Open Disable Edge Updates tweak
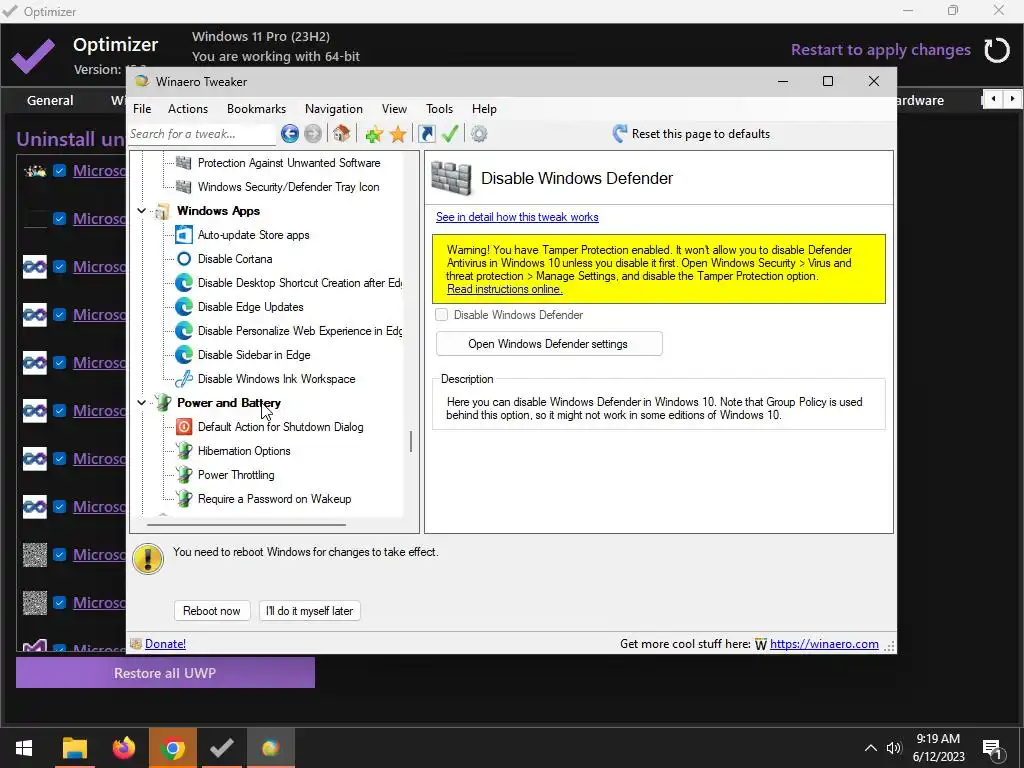Image resolution: width=1024 pixels, height=768 pixels. pyautogui.click(x=251, y=307)
